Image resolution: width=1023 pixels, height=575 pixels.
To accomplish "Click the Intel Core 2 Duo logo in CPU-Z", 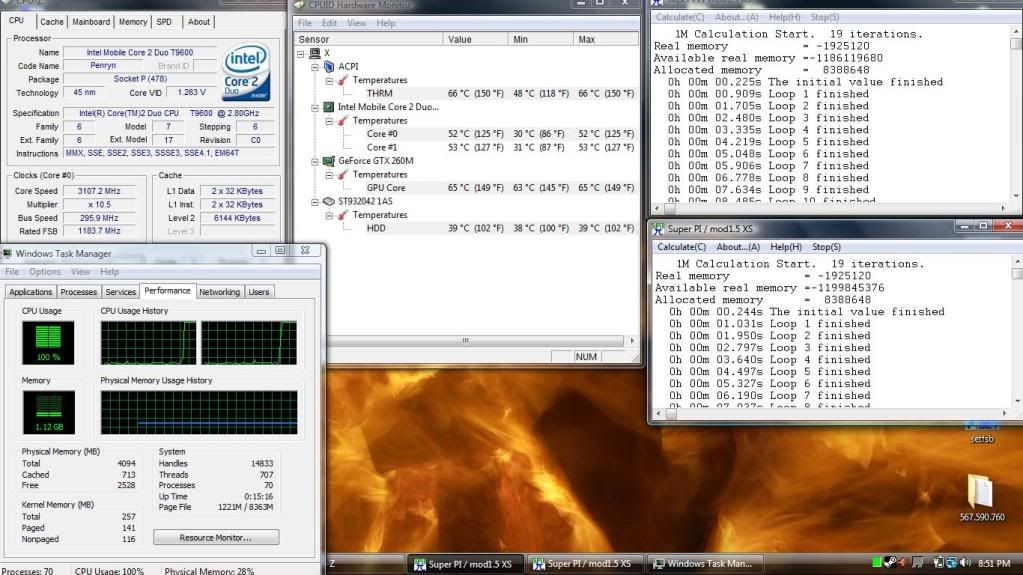I will (x=246, y=72).
